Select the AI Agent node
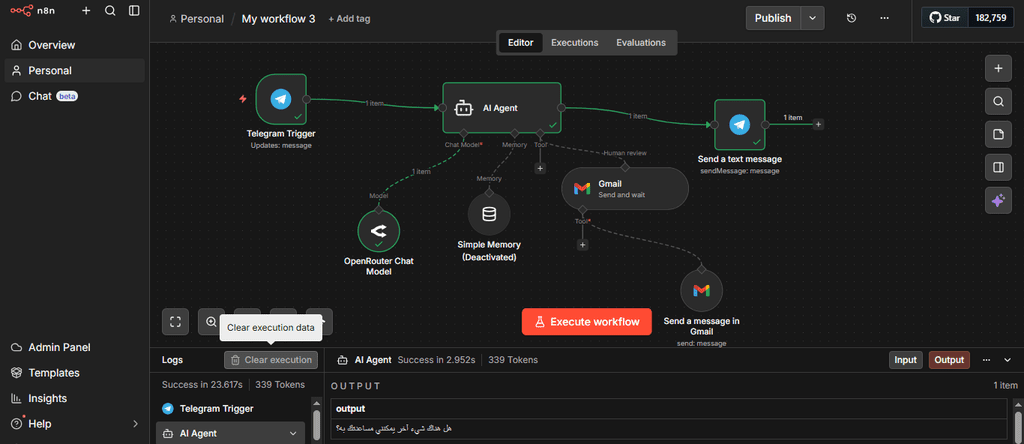1024x444 pixels. [502, 108]
